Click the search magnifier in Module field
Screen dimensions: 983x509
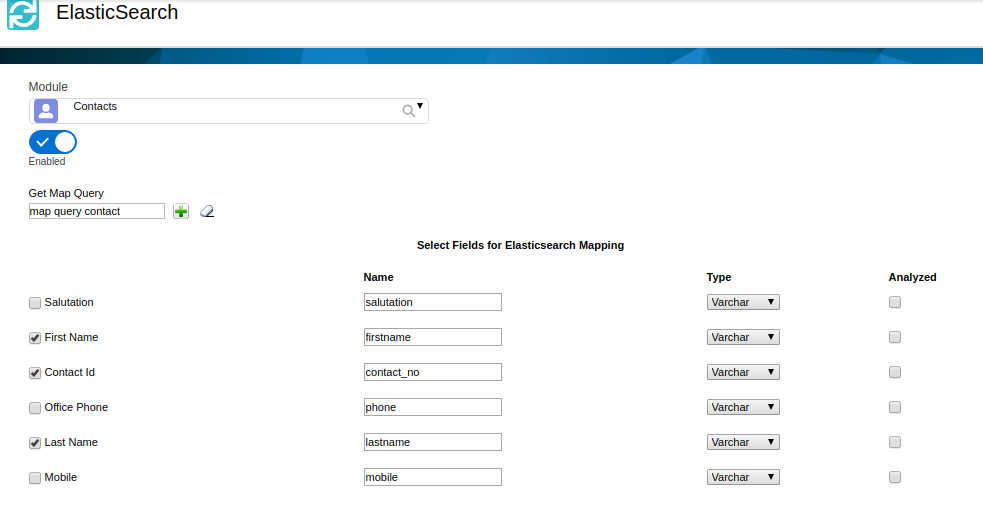(x=408, y=111)
